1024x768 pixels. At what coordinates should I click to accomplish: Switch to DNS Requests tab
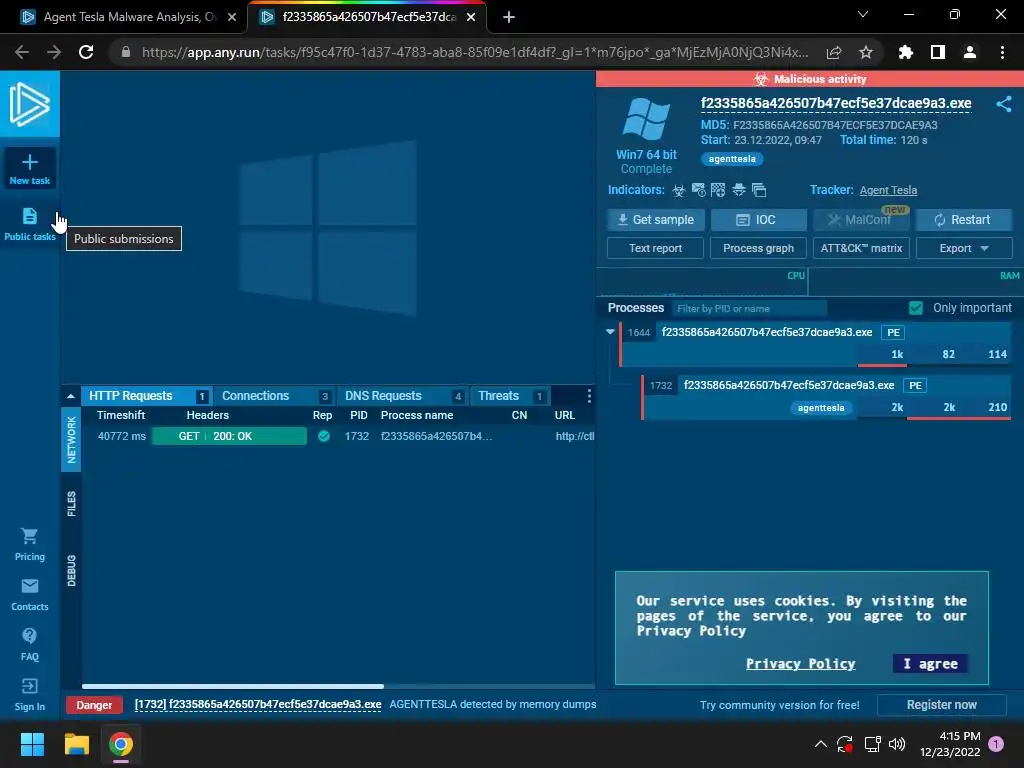[x=403, y=396]
